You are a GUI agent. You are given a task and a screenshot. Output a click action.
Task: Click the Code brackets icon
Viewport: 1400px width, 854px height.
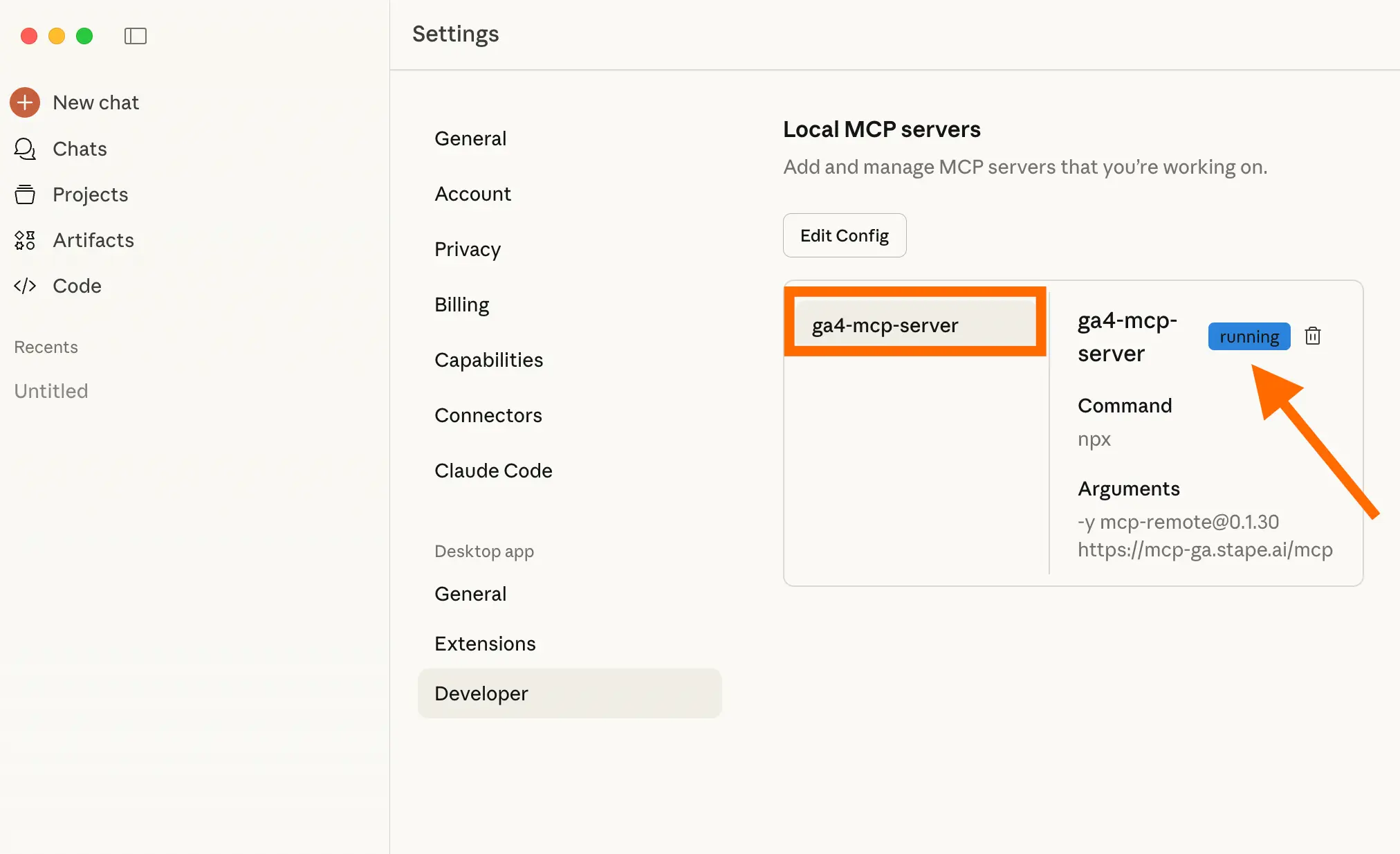(x=25, y=286)
